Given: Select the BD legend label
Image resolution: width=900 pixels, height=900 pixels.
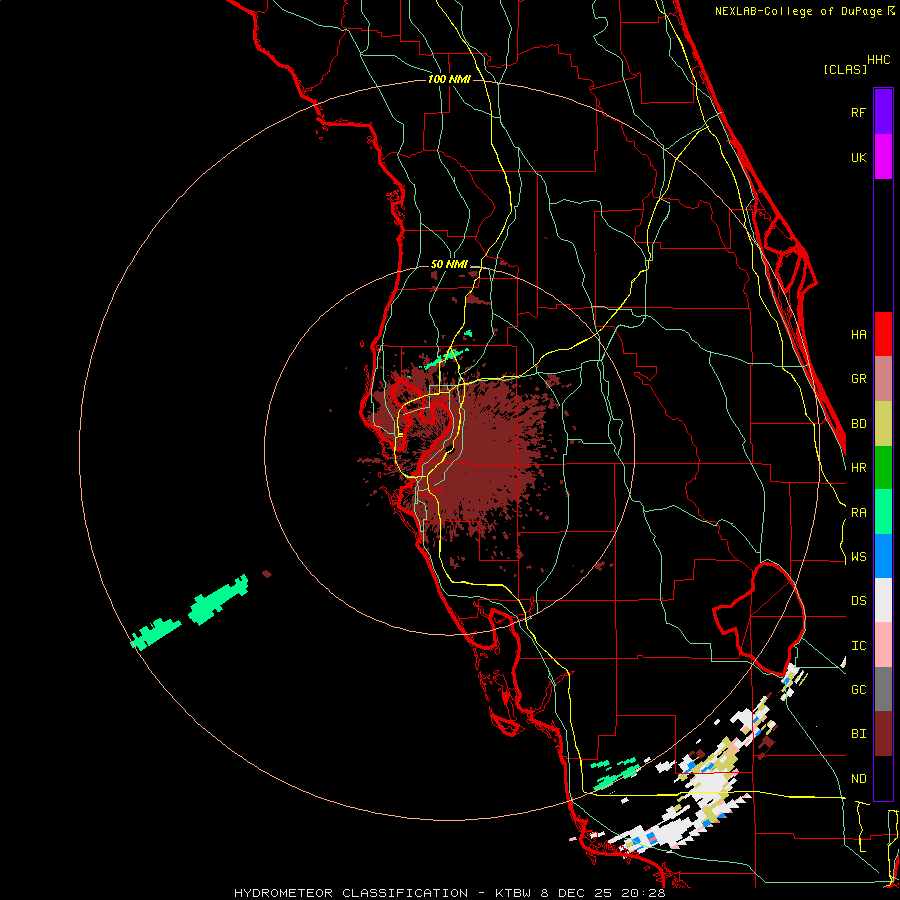Looking at the screenshot, I should (x=858, y=424).
